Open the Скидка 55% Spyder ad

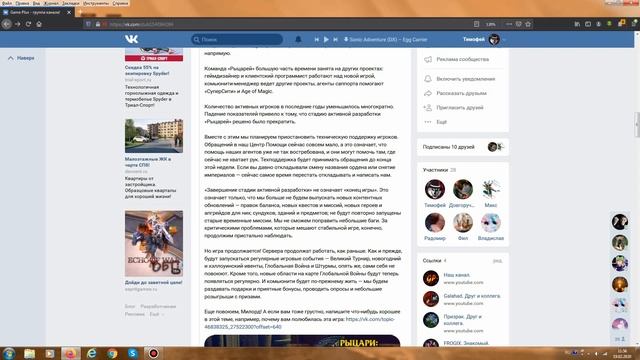pos(147,70)
